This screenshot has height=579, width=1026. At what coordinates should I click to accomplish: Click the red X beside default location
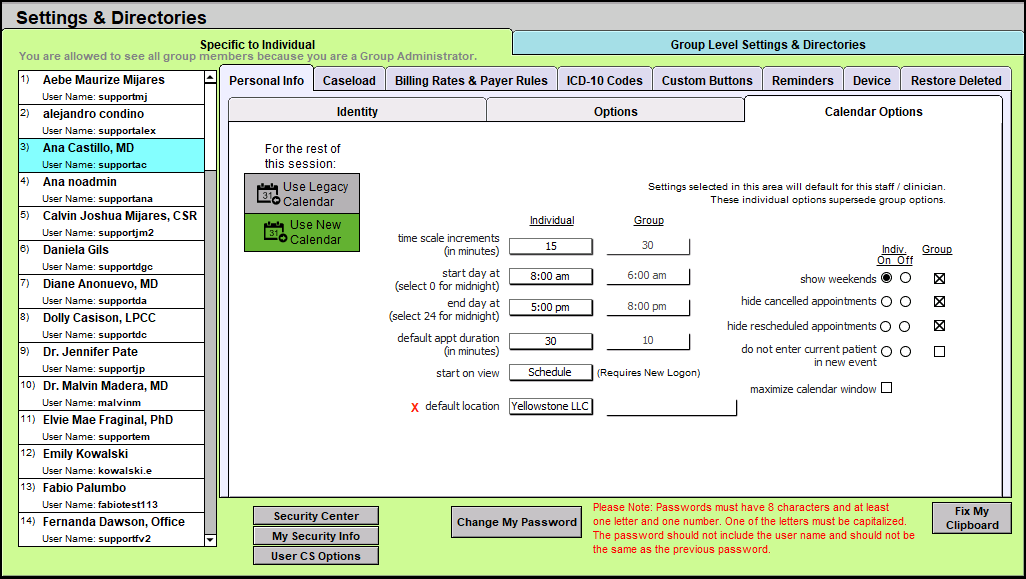[x=415, y=407]
